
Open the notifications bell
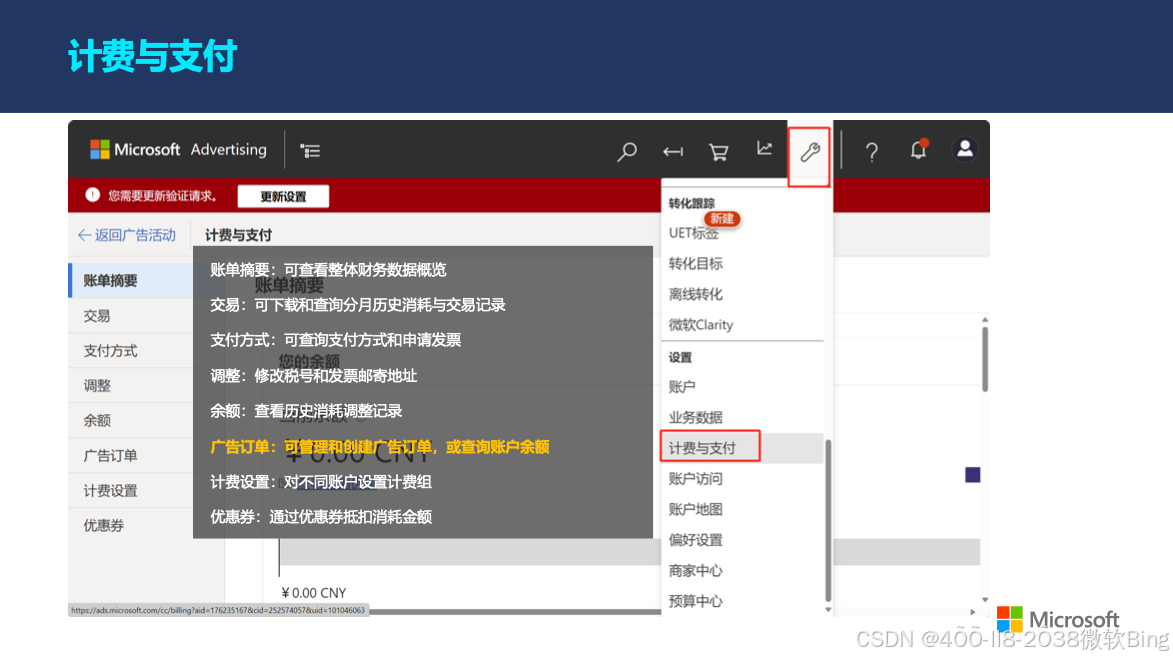tap(919, 150)
